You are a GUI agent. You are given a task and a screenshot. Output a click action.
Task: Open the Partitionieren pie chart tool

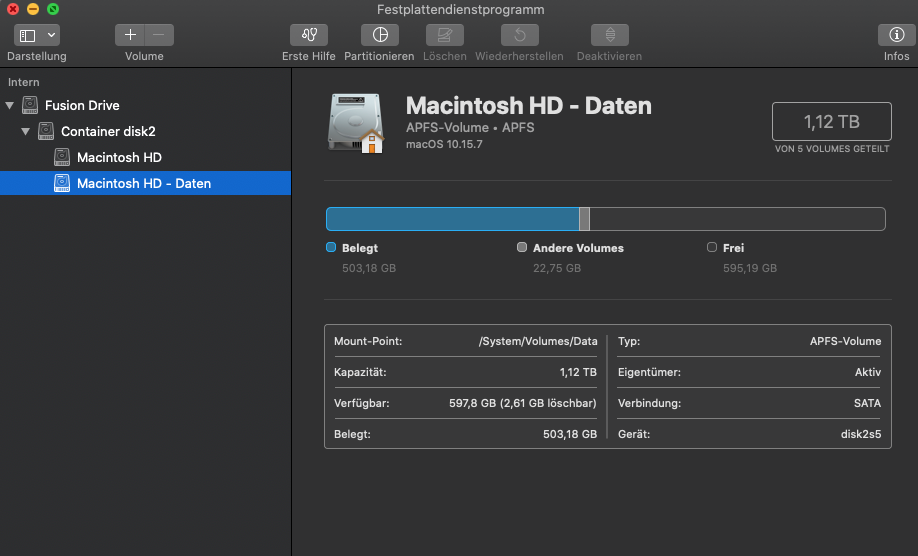pyautogui.click(x=379, y=35)
